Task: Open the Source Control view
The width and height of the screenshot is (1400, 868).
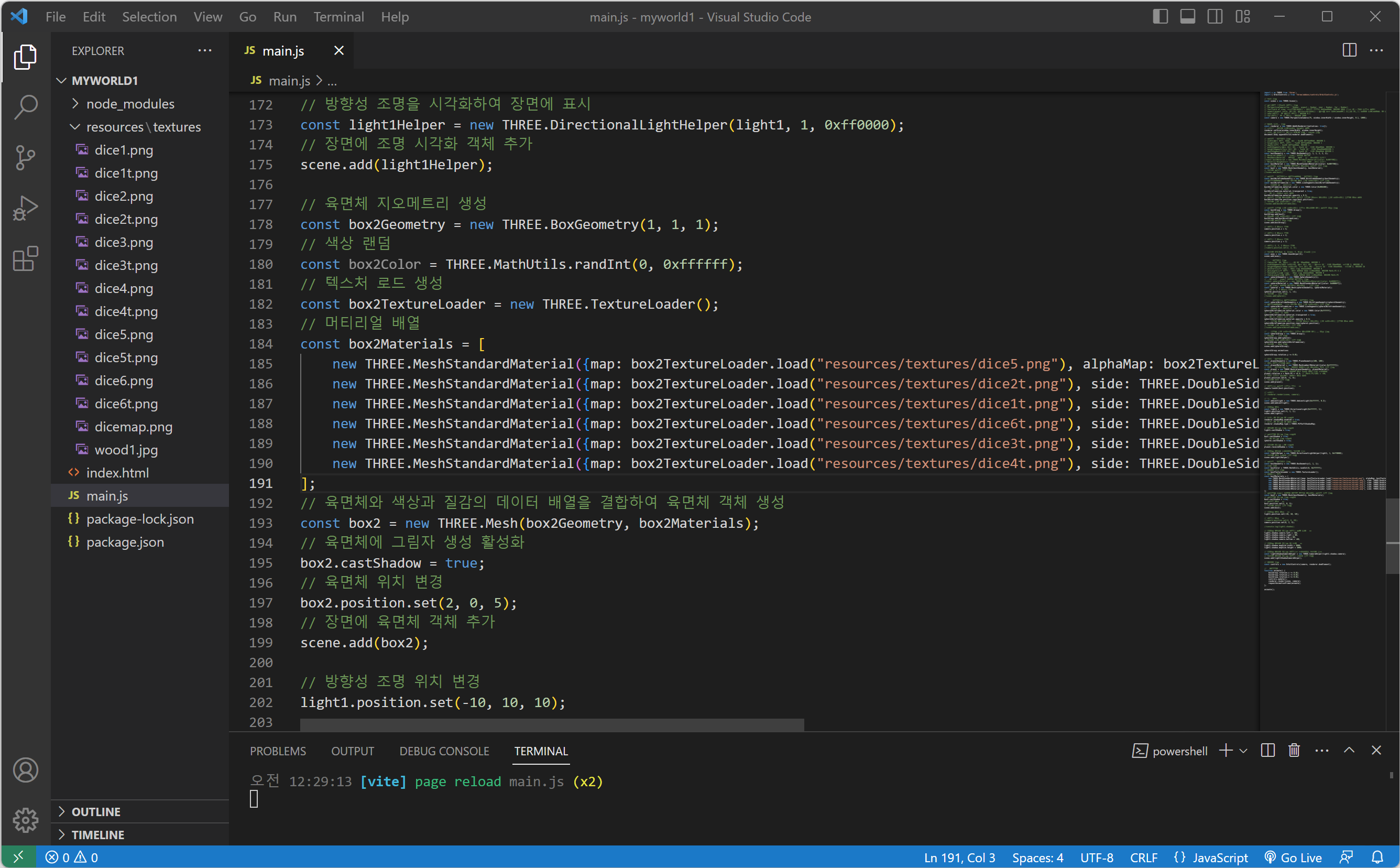Action: point(25,157)
